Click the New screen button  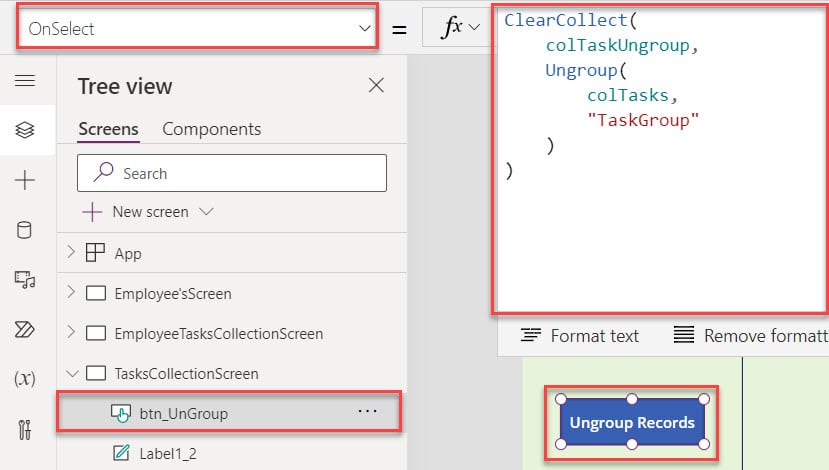tap(136, 212)
